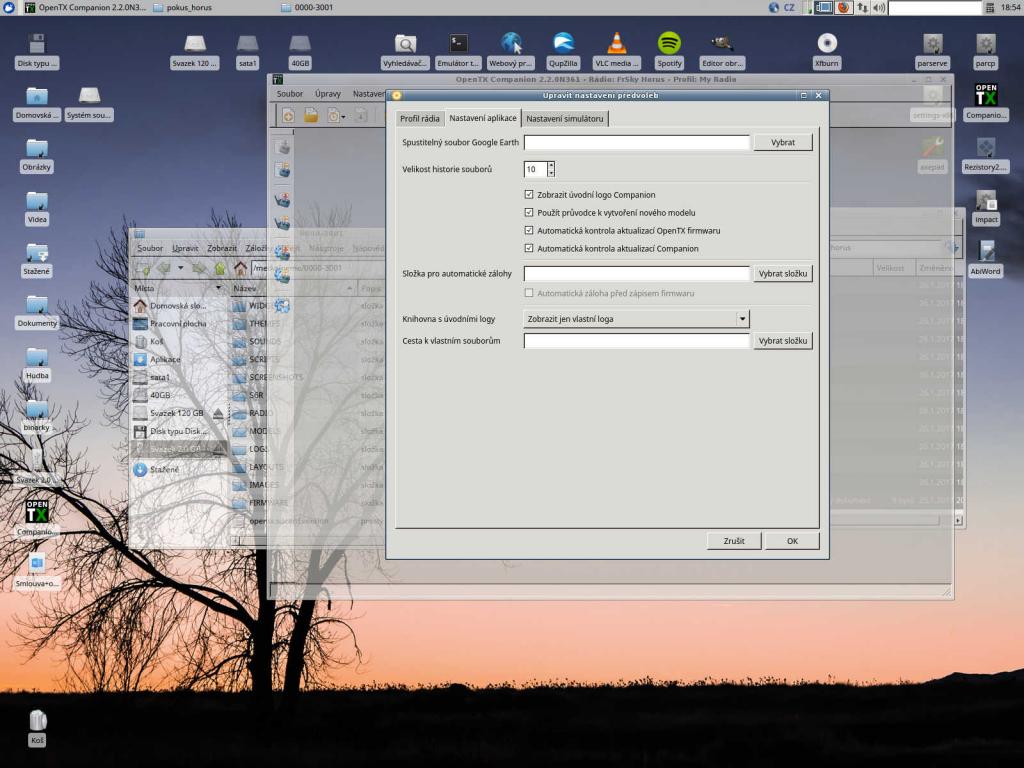Launch Spotify from the desktop
Screen dimensions: 1024x768
coord(669,44)
